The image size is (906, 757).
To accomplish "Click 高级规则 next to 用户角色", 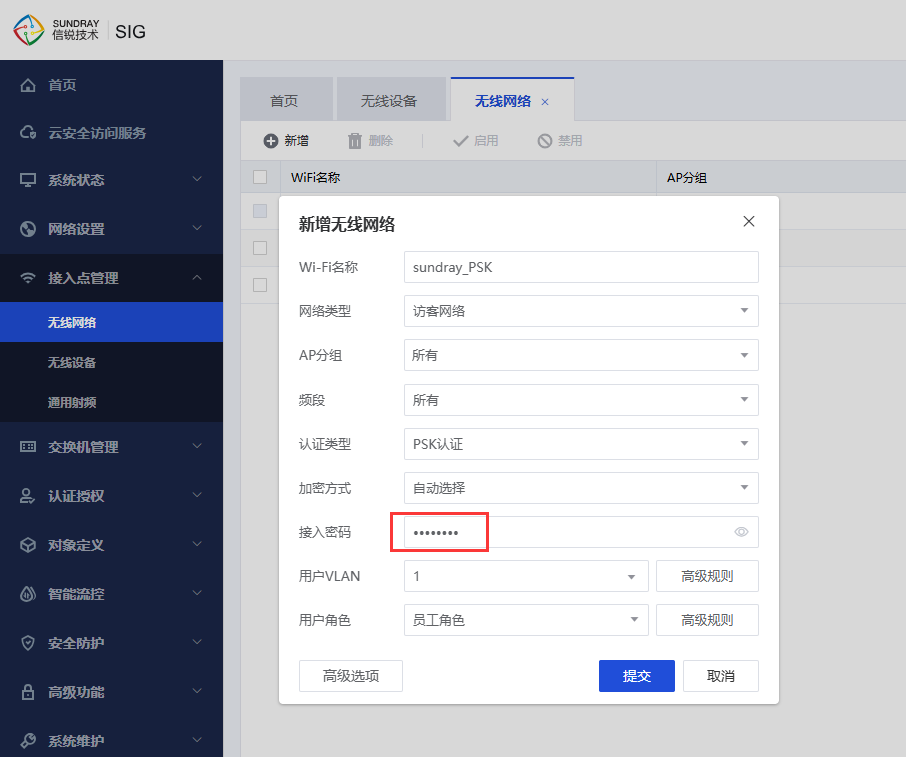I will click(x=707, y=620).
